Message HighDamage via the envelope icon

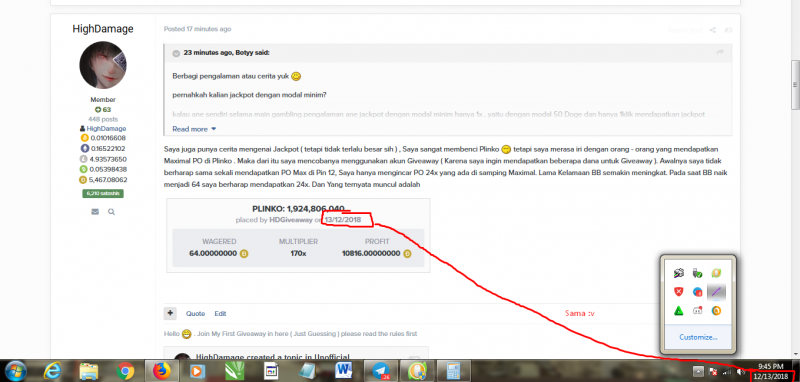(95, 212)
